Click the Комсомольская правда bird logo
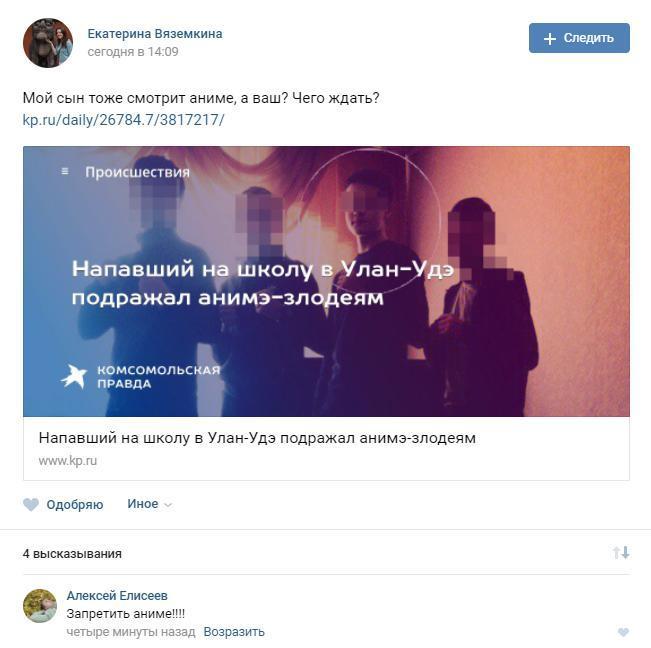Screen dimensions: 651x648 pos(74,377)
